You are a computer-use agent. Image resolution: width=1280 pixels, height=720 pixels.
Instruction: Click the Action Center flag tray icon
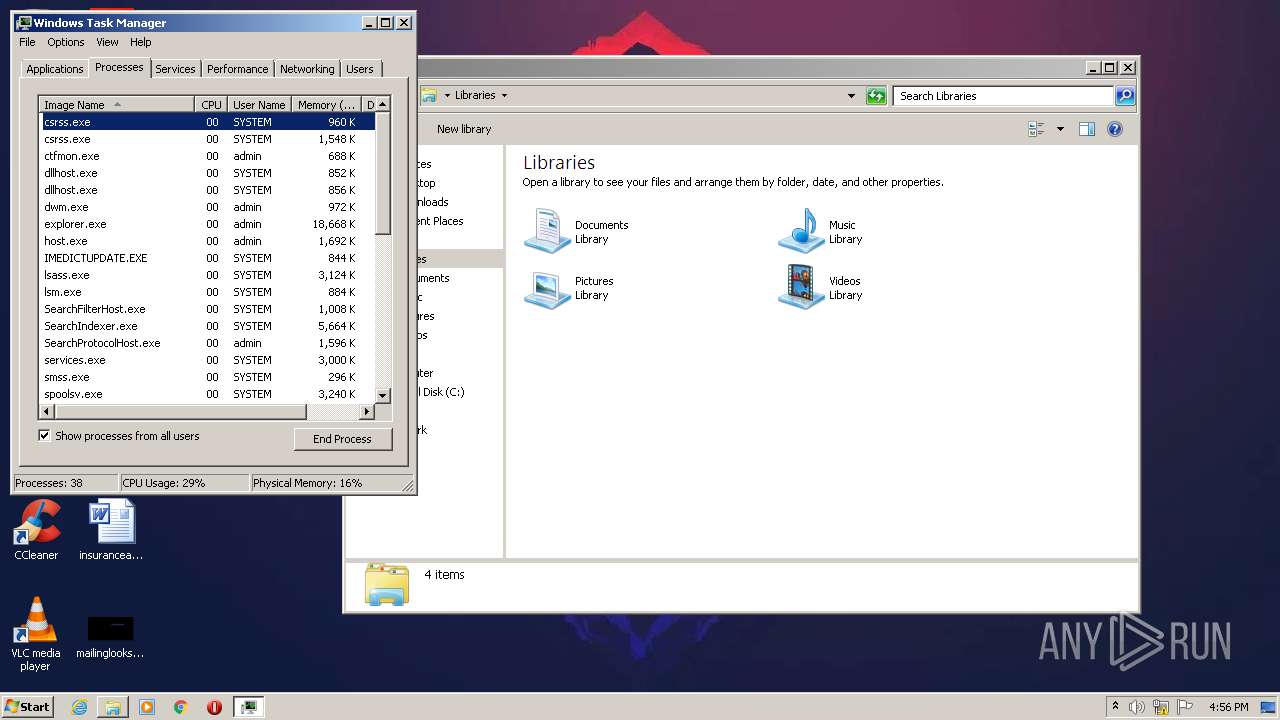tap(1185, 707)
